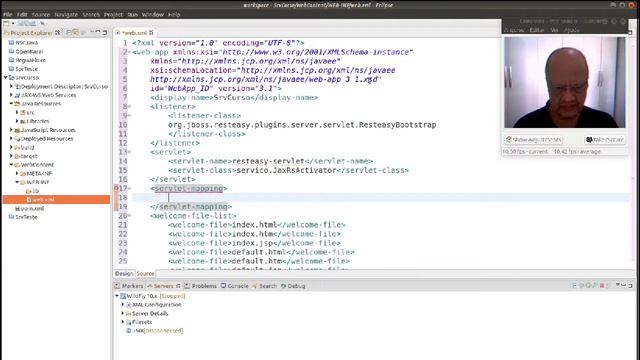
Task: Switch to the Source tab of the editor
Action: 145,273
